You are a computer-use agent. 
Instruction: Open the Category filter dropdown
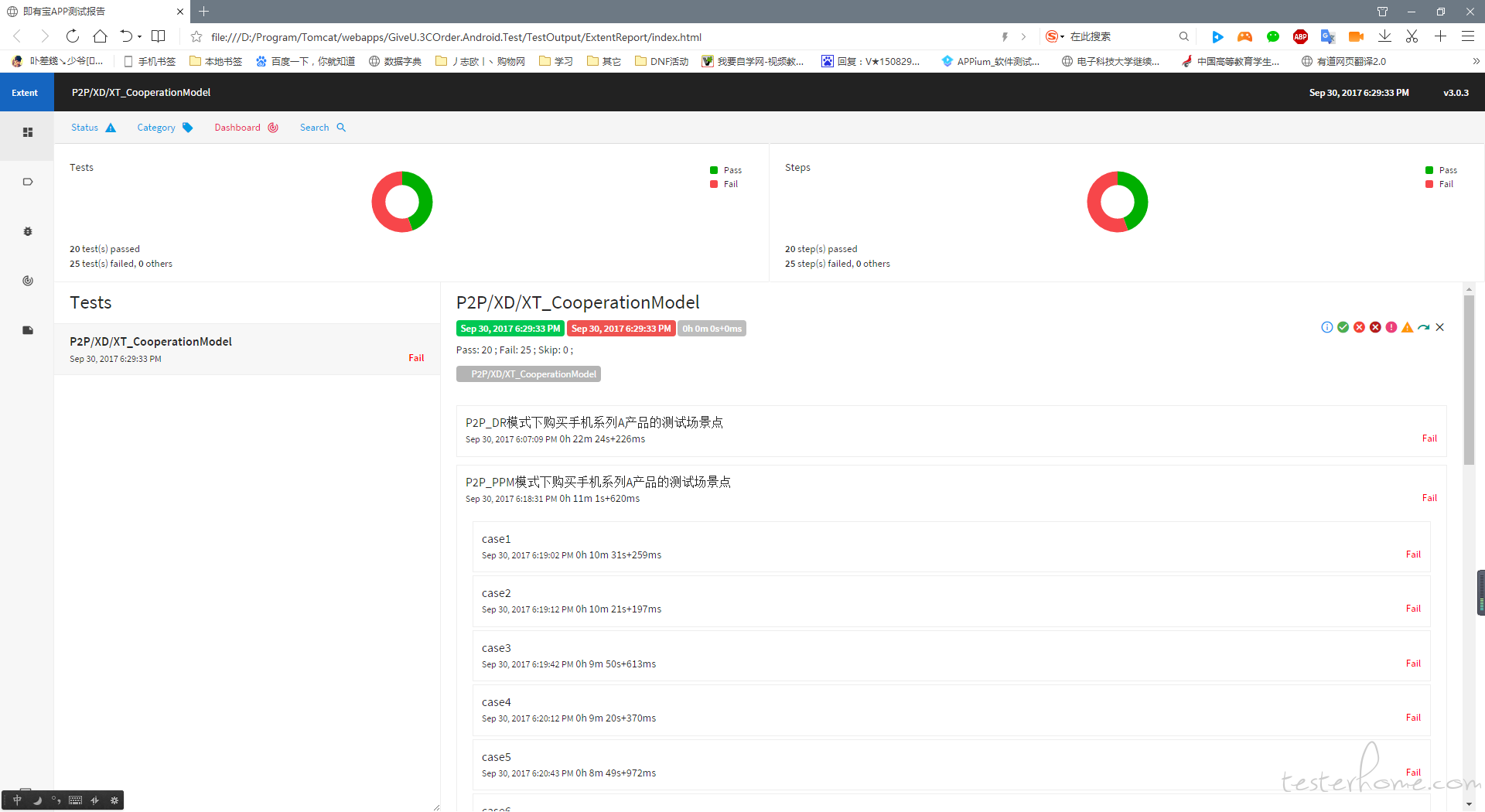click(164, 128)
